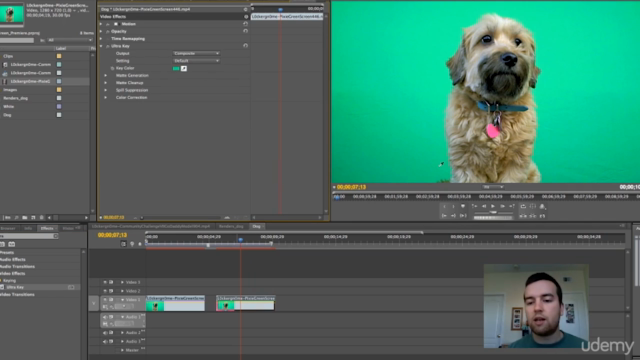
Task: Expand the Time Remapping properties
Action: coord(101,39)
